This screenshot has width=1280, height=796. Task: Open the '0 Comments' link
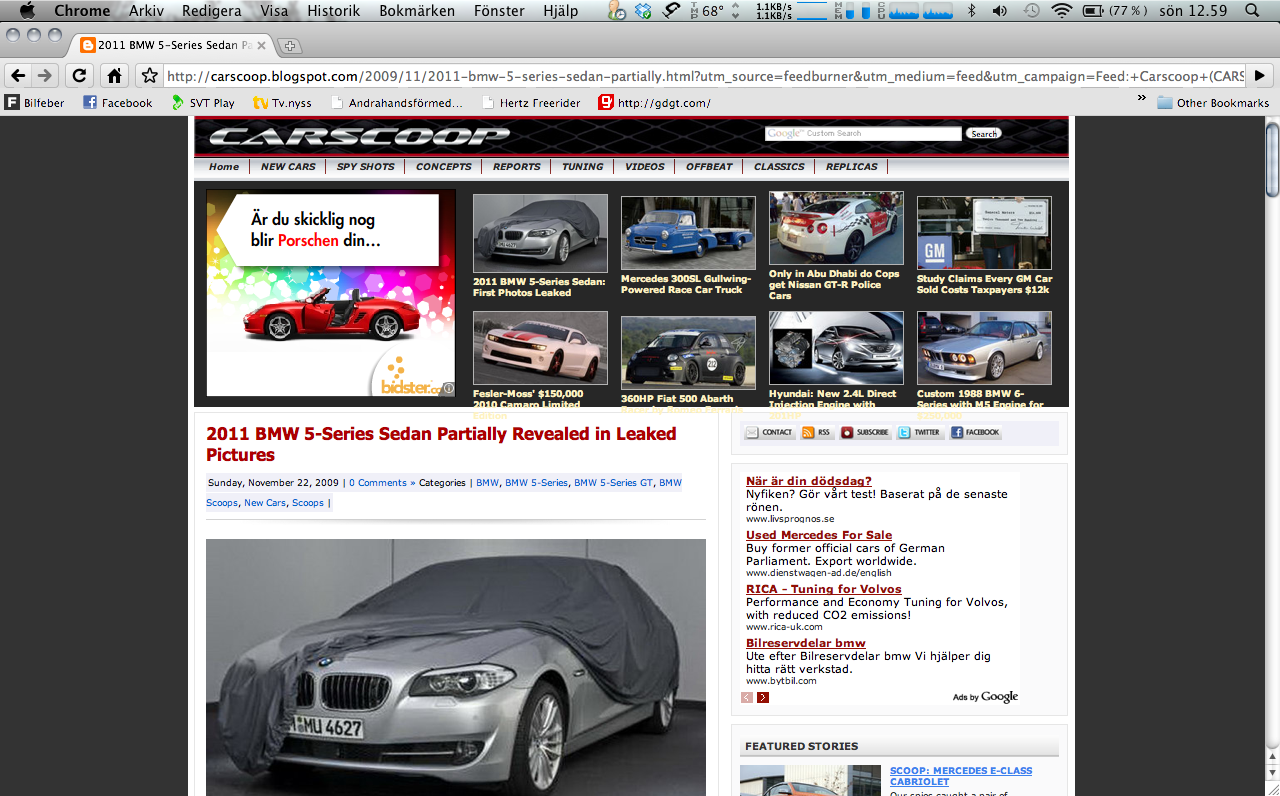click(x=381, y=483)
